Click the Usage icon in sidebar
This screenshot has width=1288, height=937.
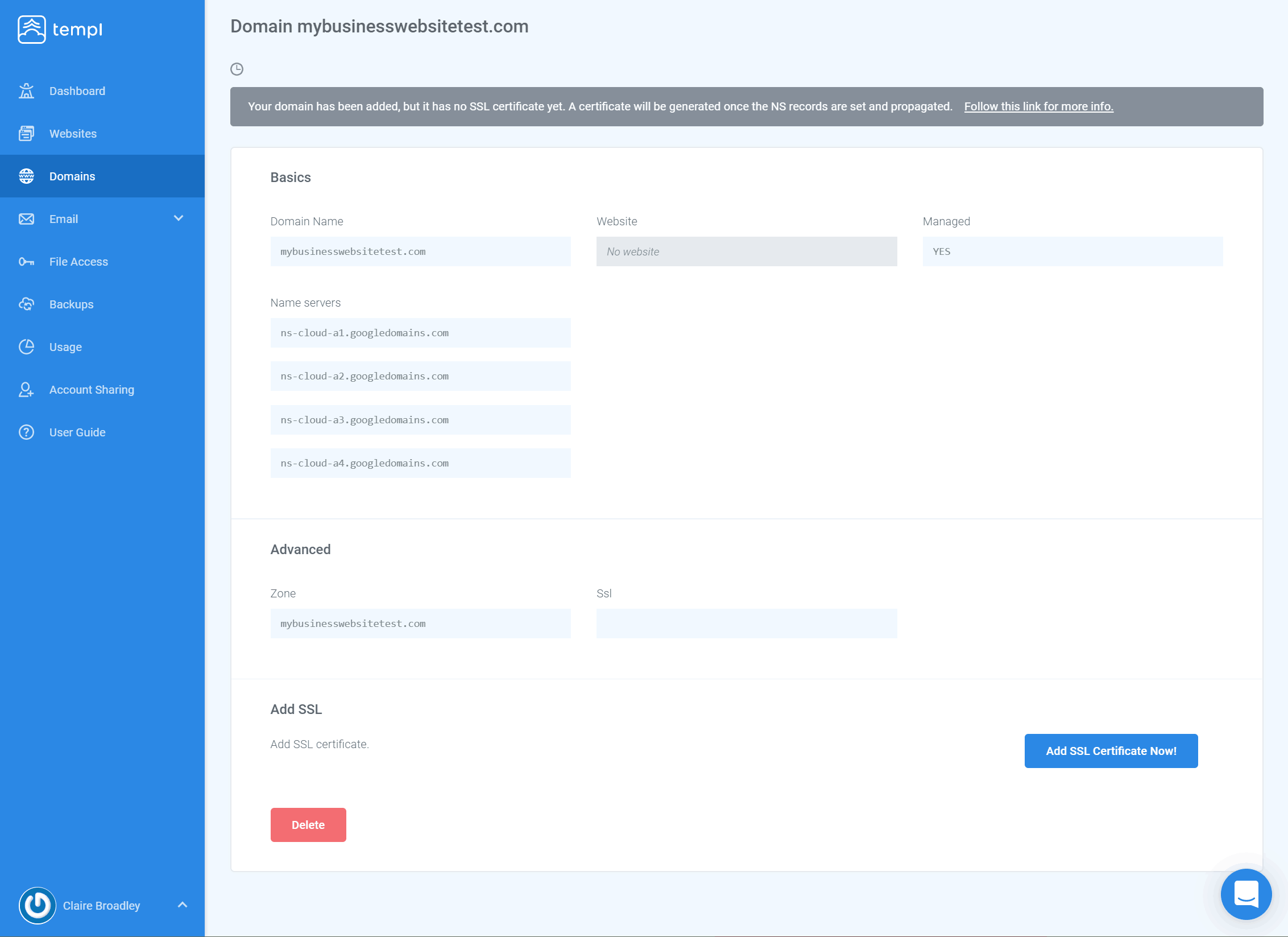(28, 346)
